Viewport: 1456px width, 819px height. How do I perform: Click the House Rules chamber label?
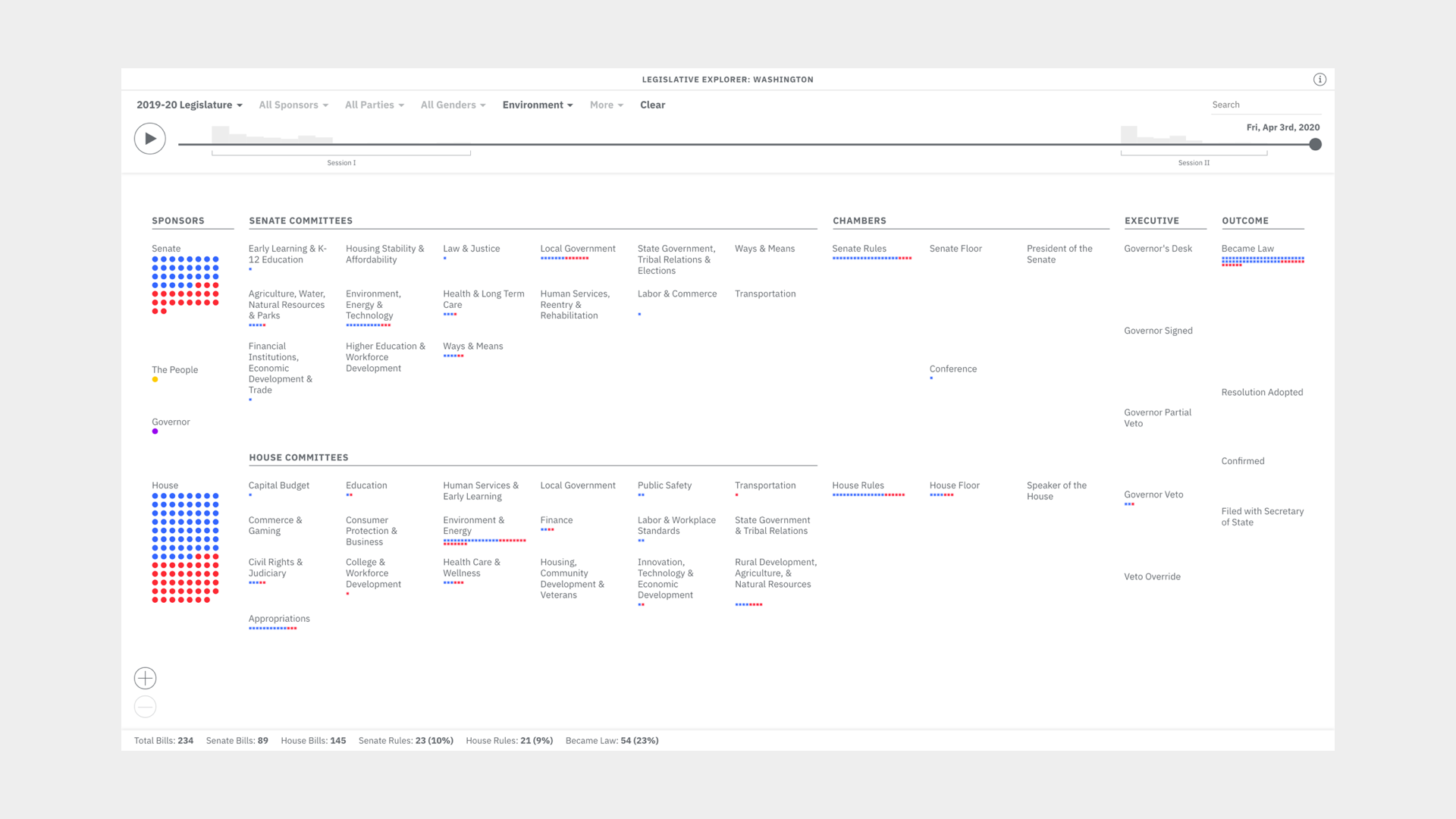[x=858, y=485]
